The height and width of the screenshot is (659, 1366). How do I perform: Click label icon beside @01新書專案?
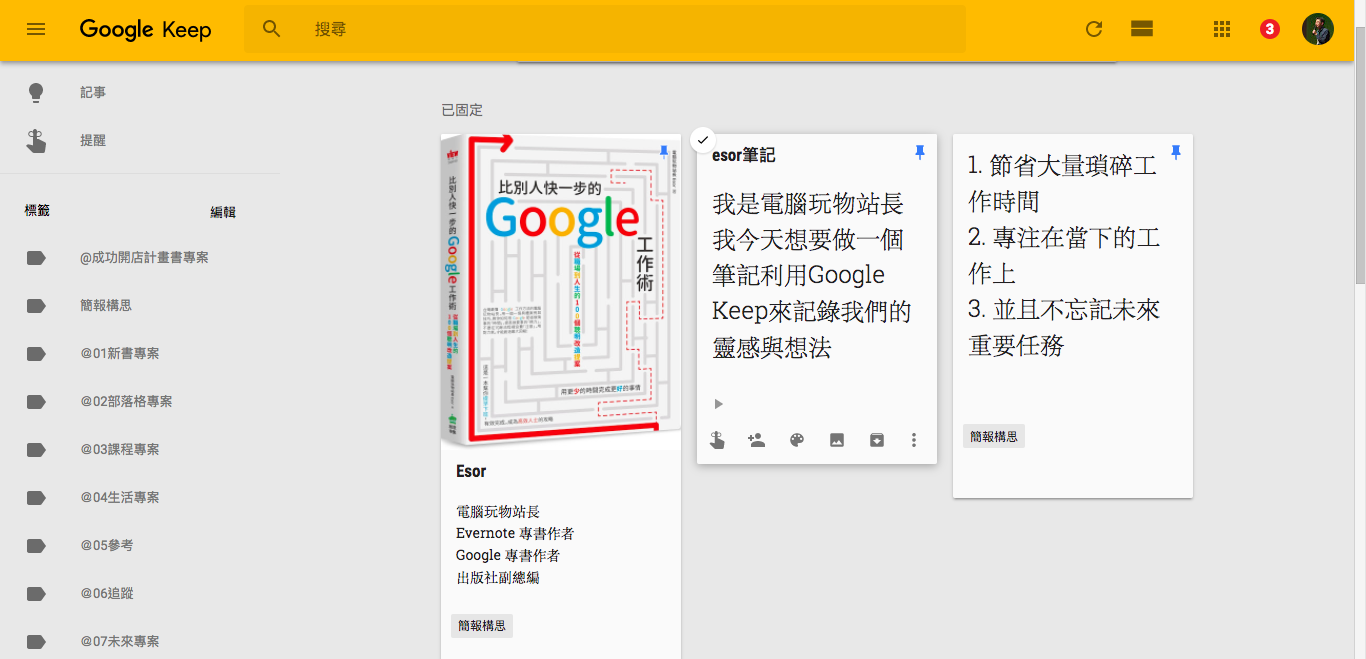pyautogui.click(x=36, y=354)
